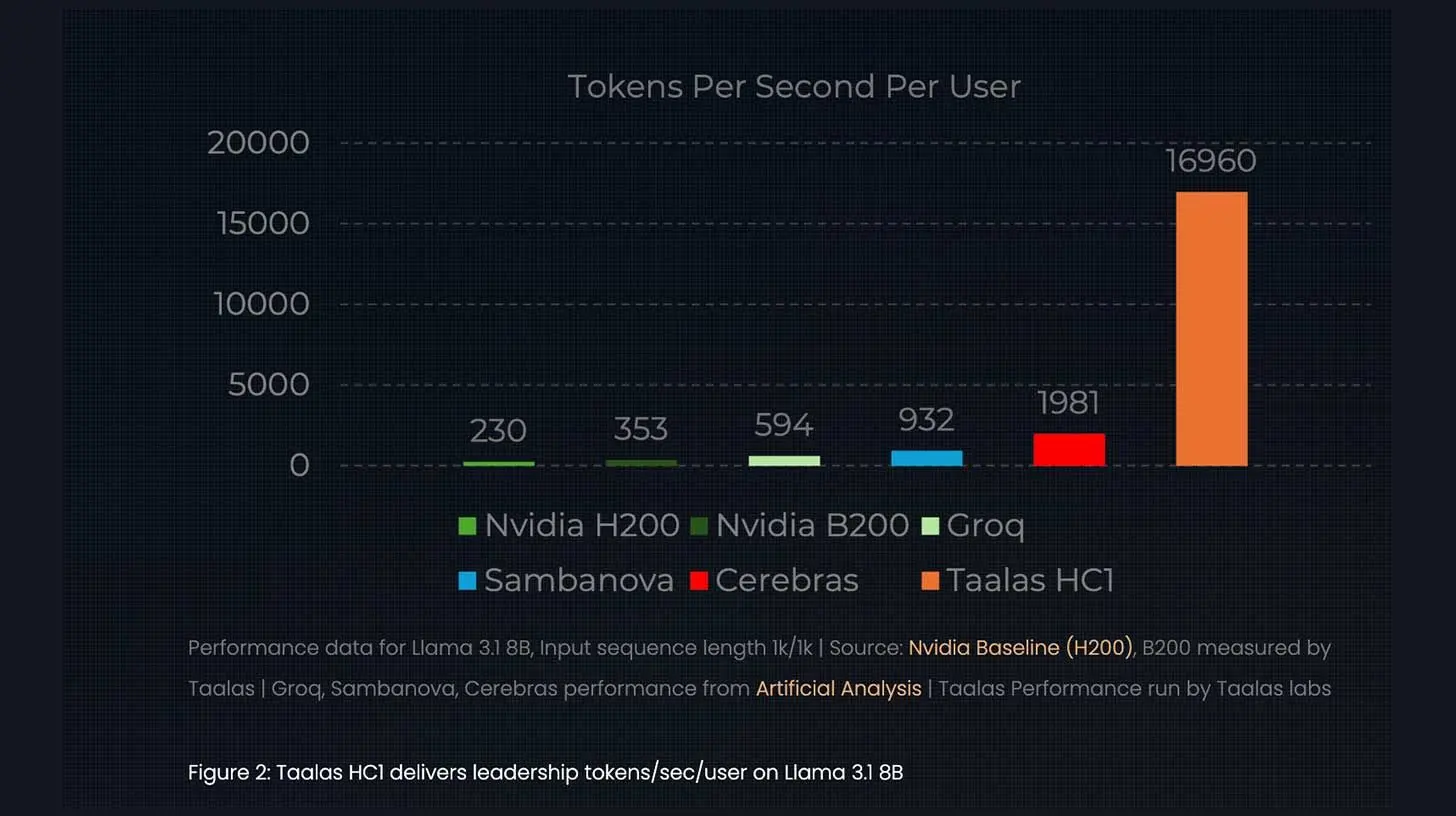Click the tall orange Taalas HC1 bar
Viewport: 1456px width, 816px height.
[x=1211, y=328]
